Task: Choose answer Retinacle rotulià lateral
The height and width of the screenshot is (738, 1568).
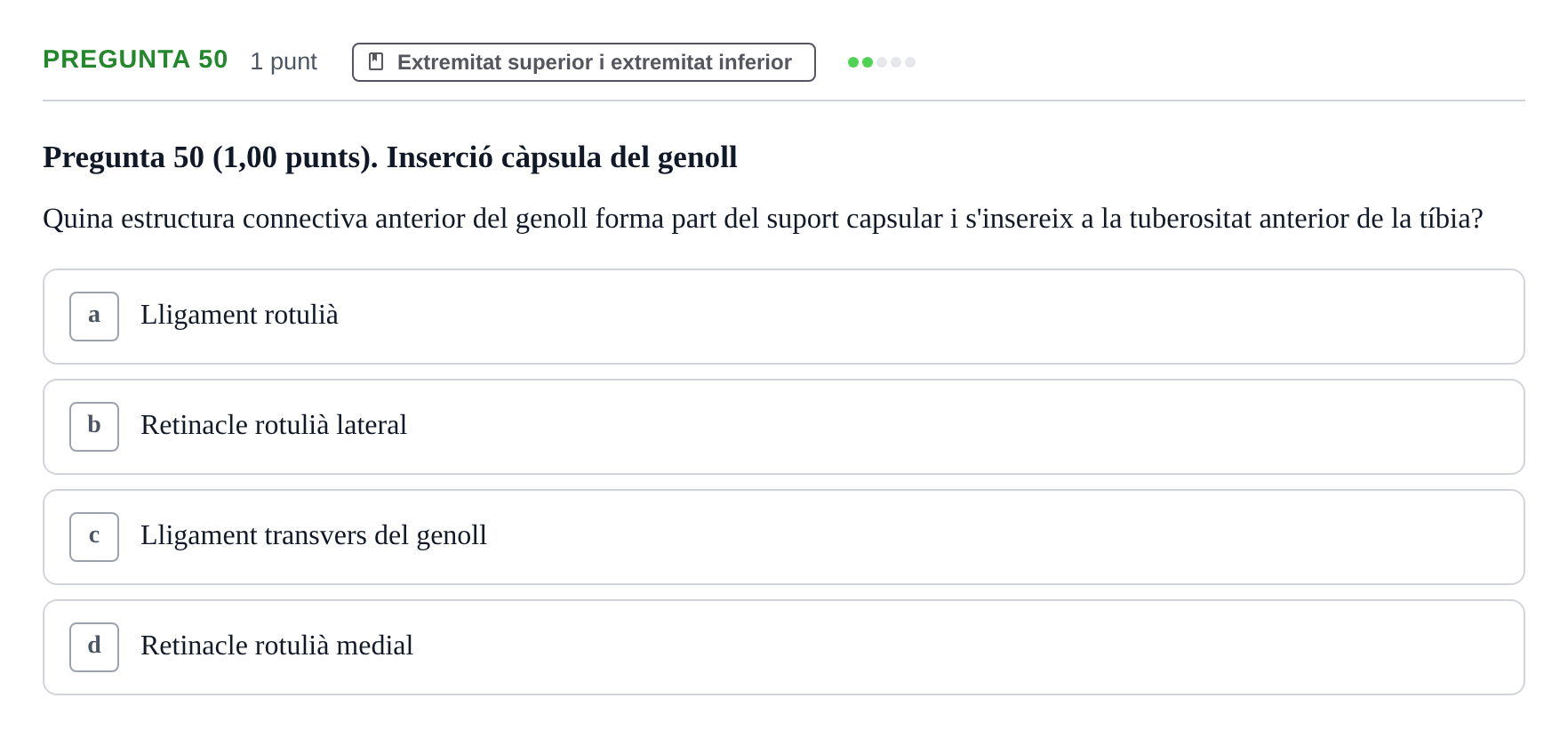Action: point(274,425)
